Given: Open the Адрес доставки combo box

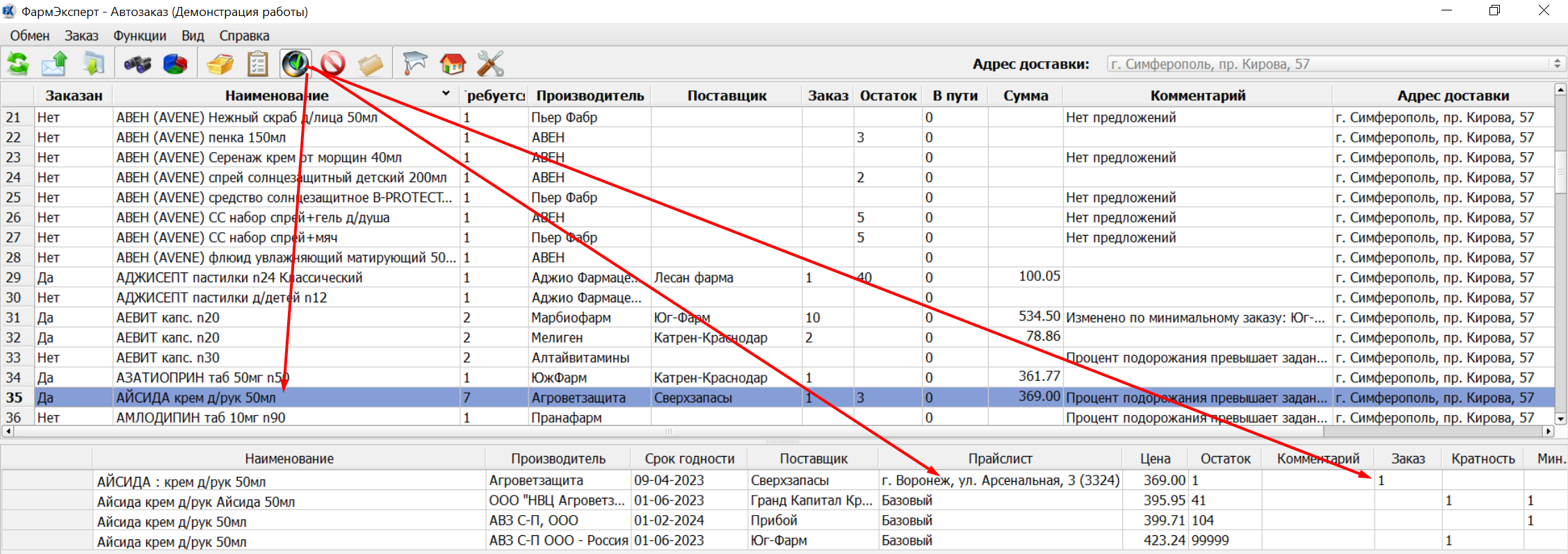Looking at the screenshot, I should click(x=1336, y=64).
